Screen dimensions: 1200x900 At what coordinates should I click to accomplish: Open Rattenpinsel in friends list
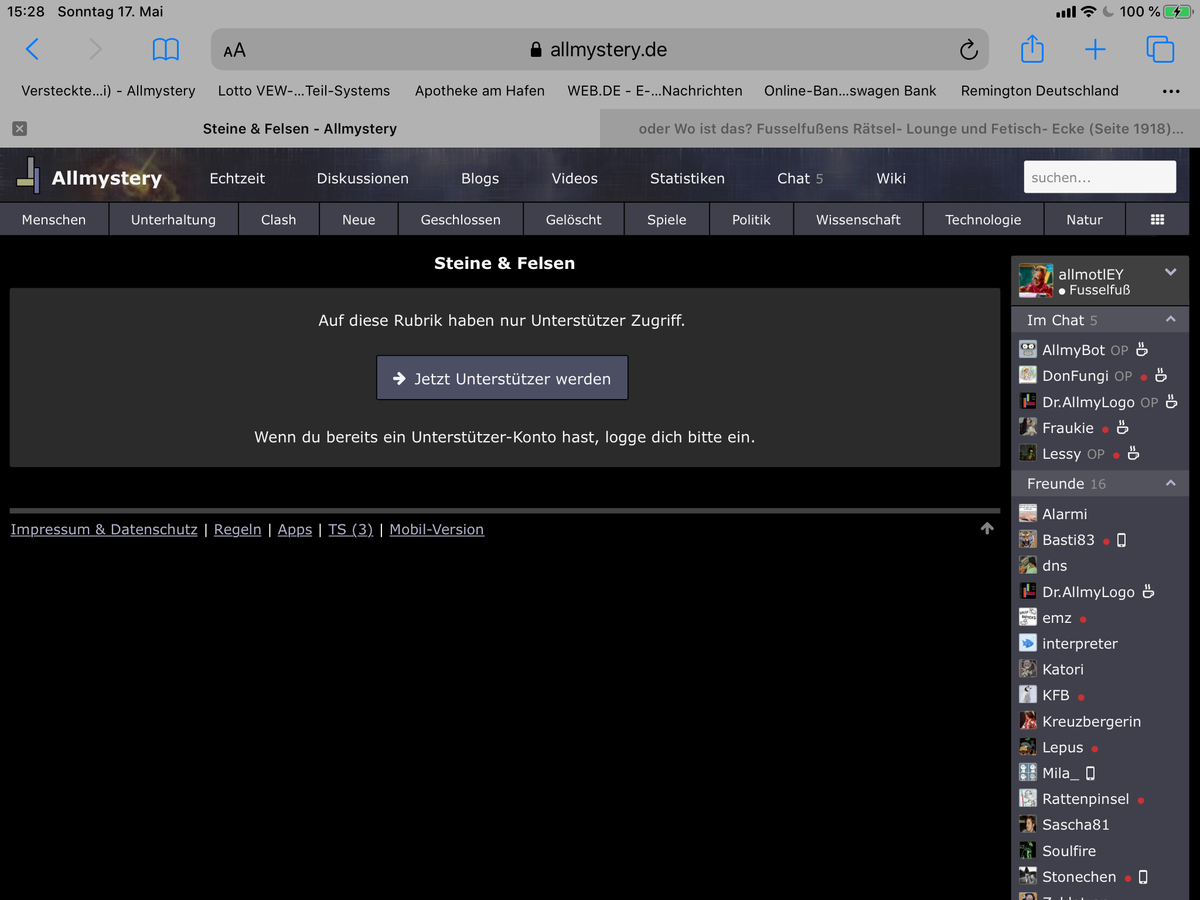[x=1086, y=799]
